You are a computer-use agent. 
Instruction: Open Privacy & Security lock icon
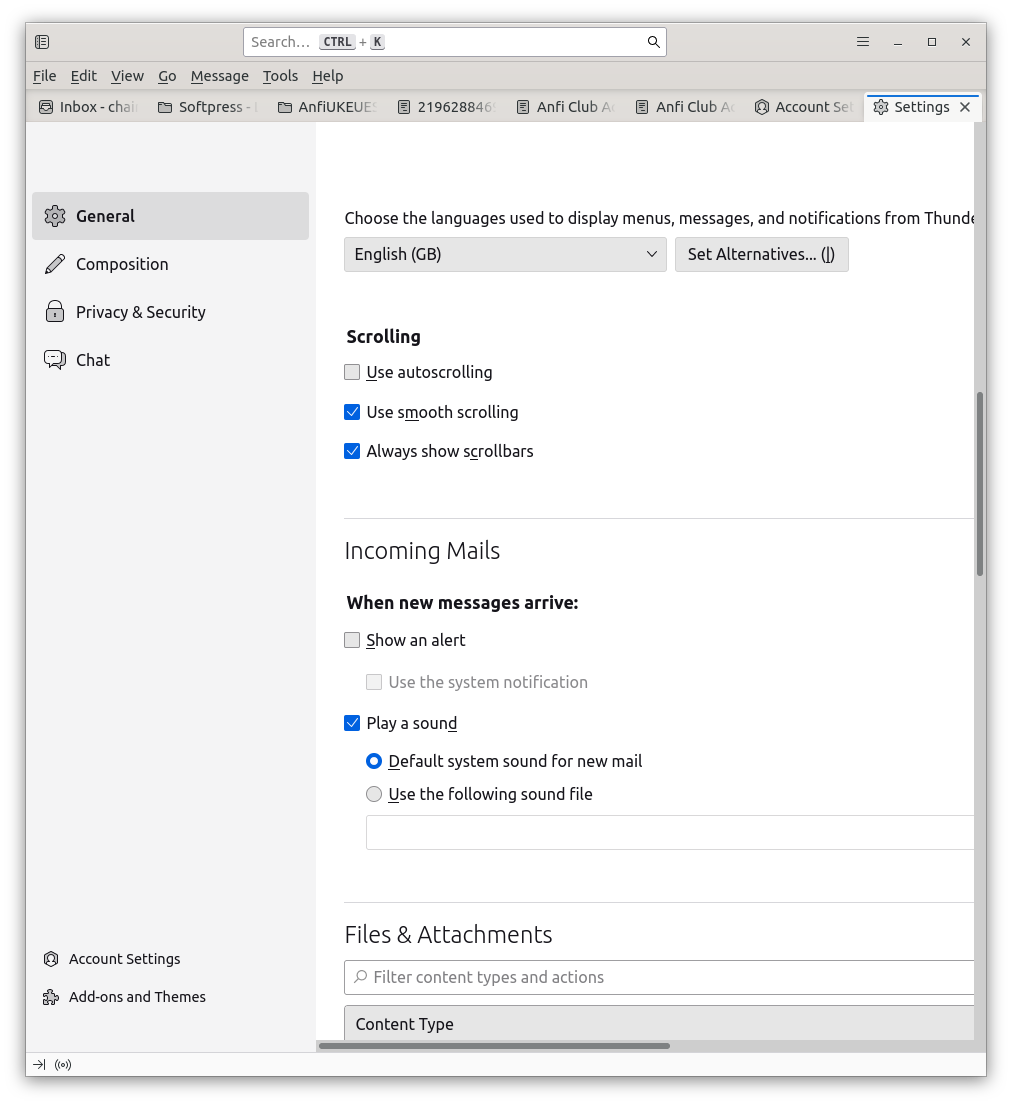55,312
